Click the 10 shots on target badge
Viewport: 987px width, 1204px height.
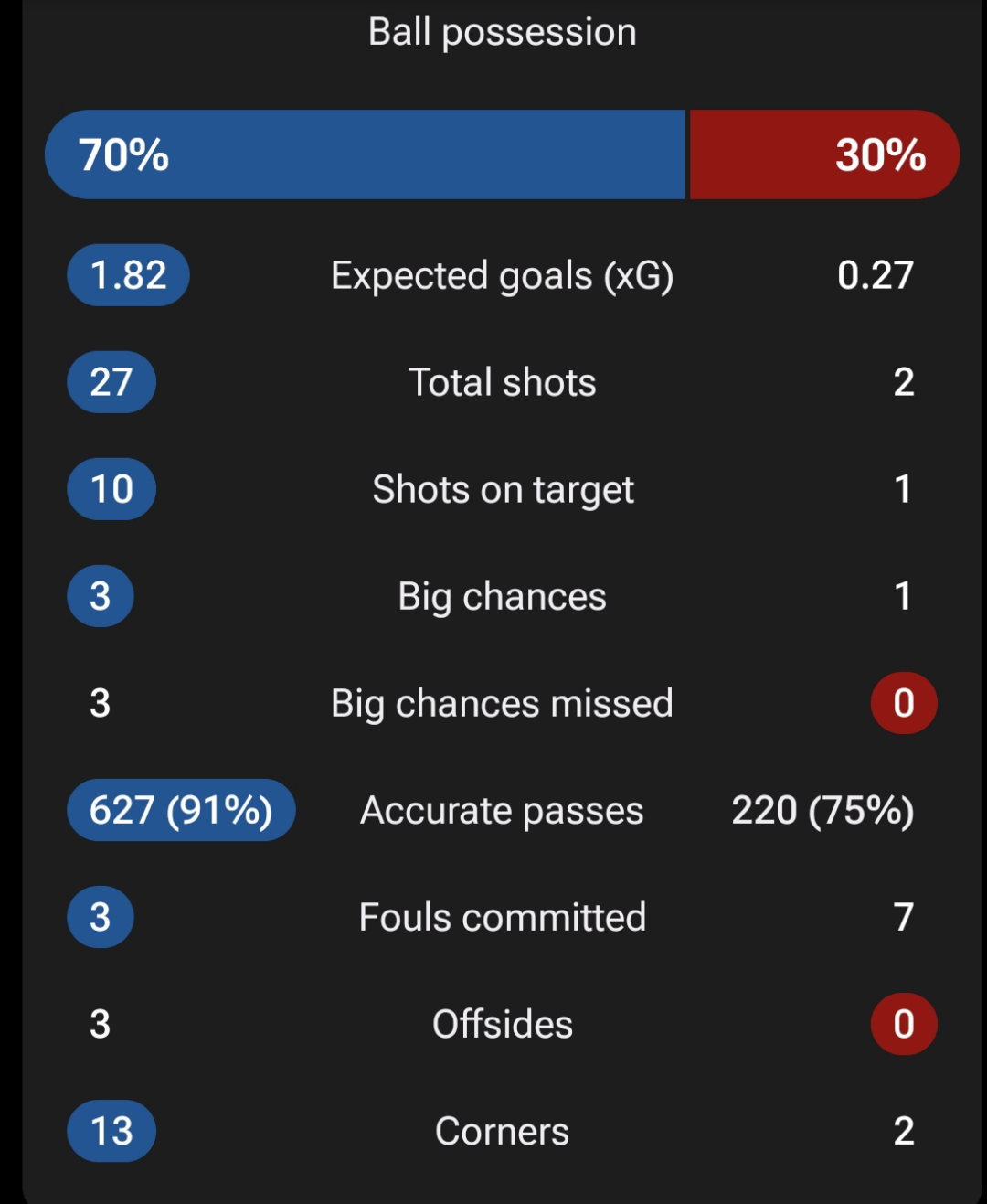pos(111,489)
